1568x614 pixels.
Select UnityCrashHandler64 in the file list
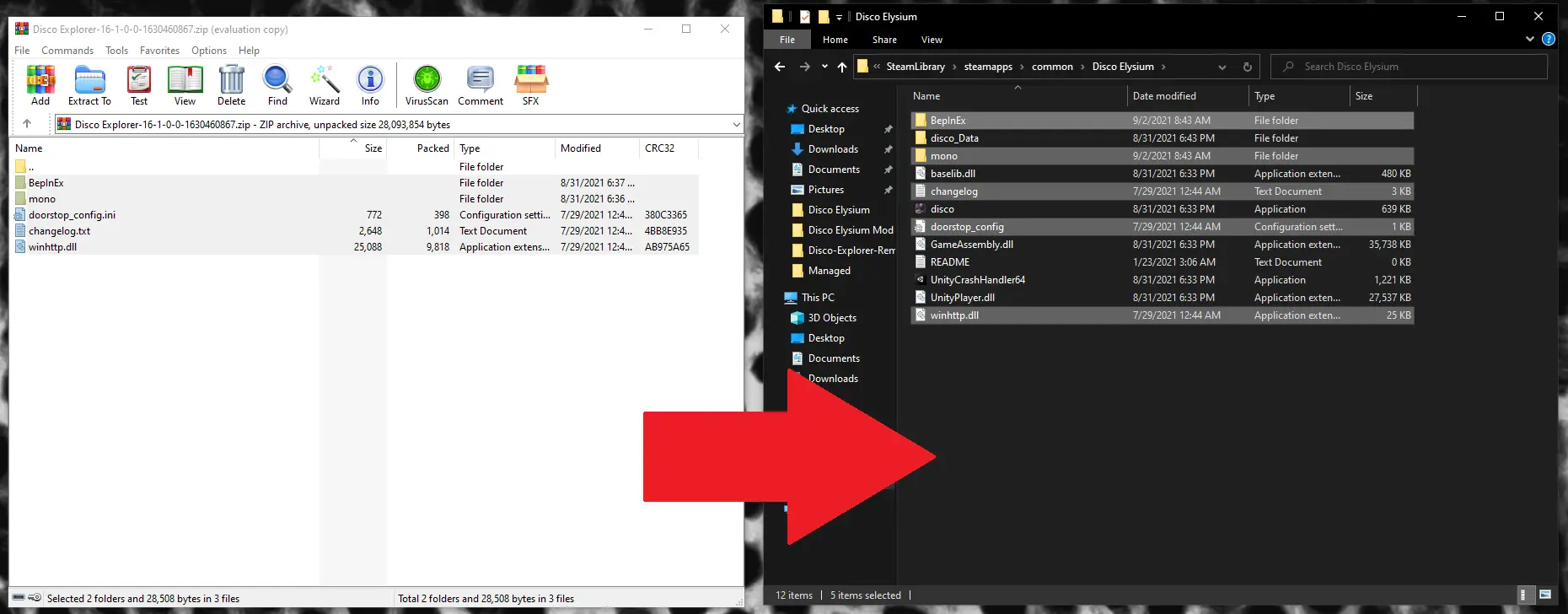pyautogui.click(x=1163, y=280)
